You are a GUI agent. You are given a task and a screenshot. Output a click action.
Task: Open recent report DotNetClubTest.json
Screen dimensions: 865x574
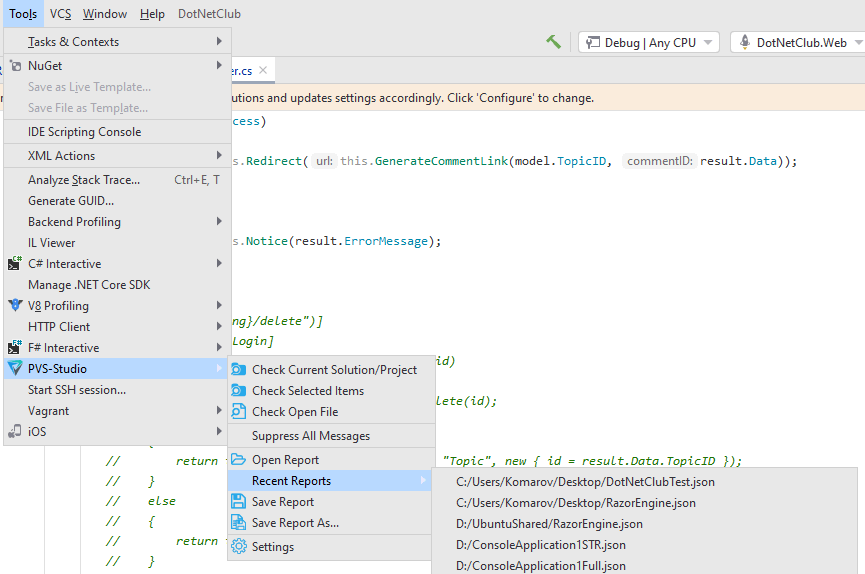point(585,482)
